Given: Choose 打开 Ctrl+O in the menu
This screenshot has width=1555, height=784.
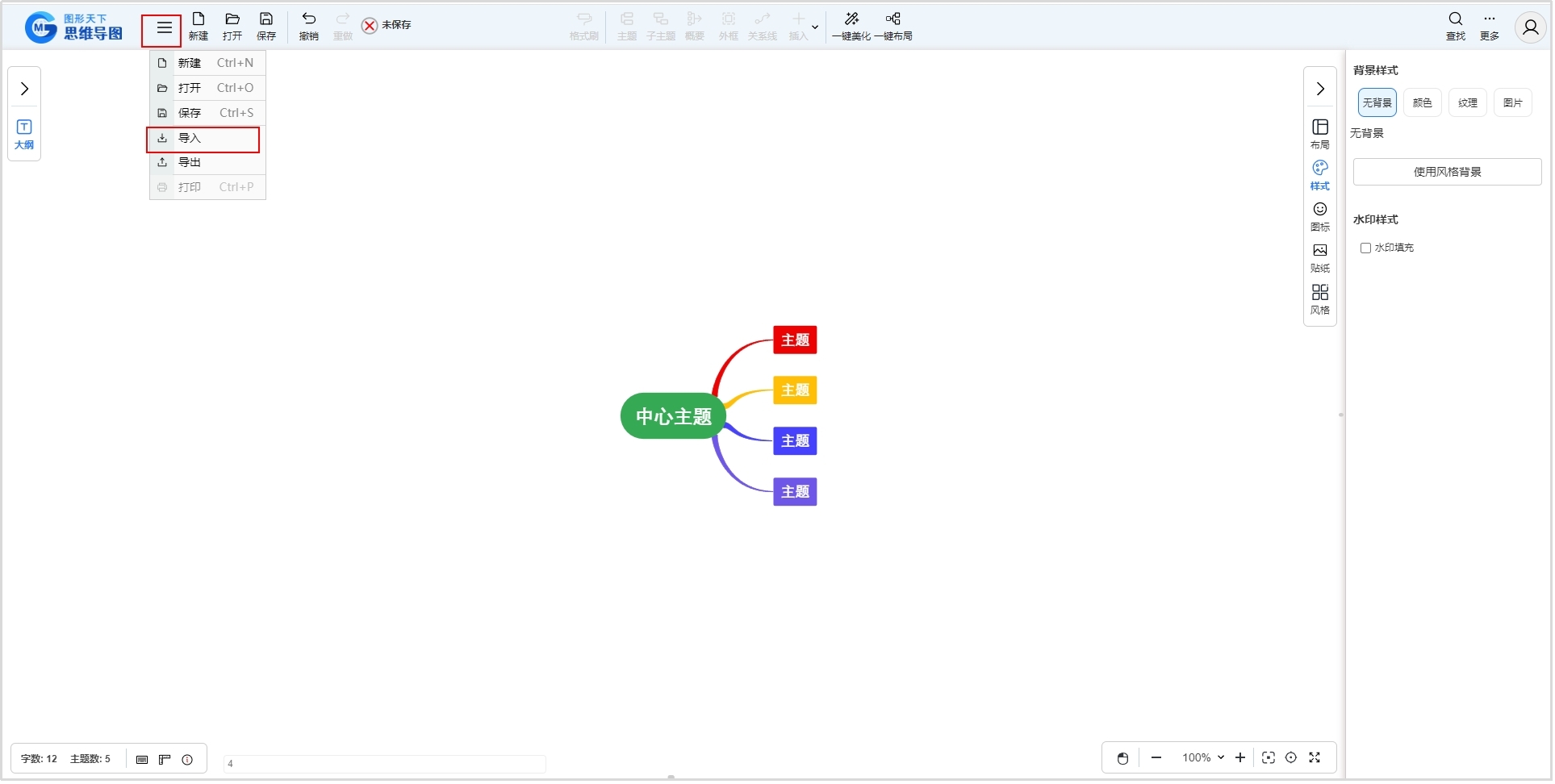Looking at the screenshot, I should [x=207, y=88].
